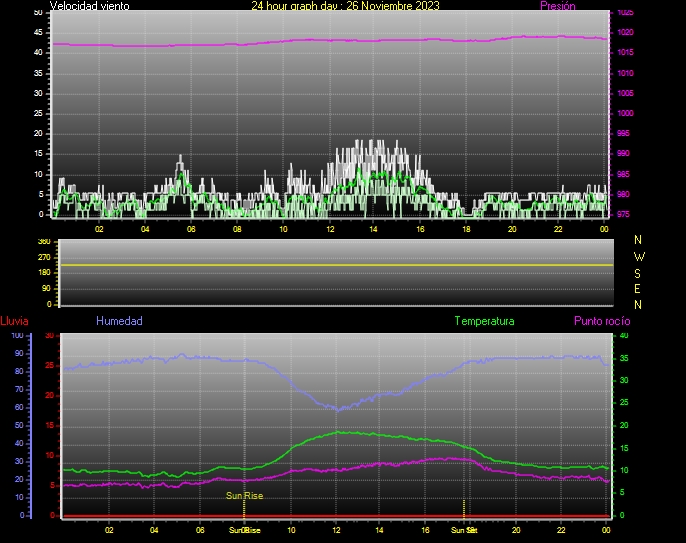Click the Sun Rise dashed yellow marker
This screenshot has height=543, width=686.
(244, 508)
